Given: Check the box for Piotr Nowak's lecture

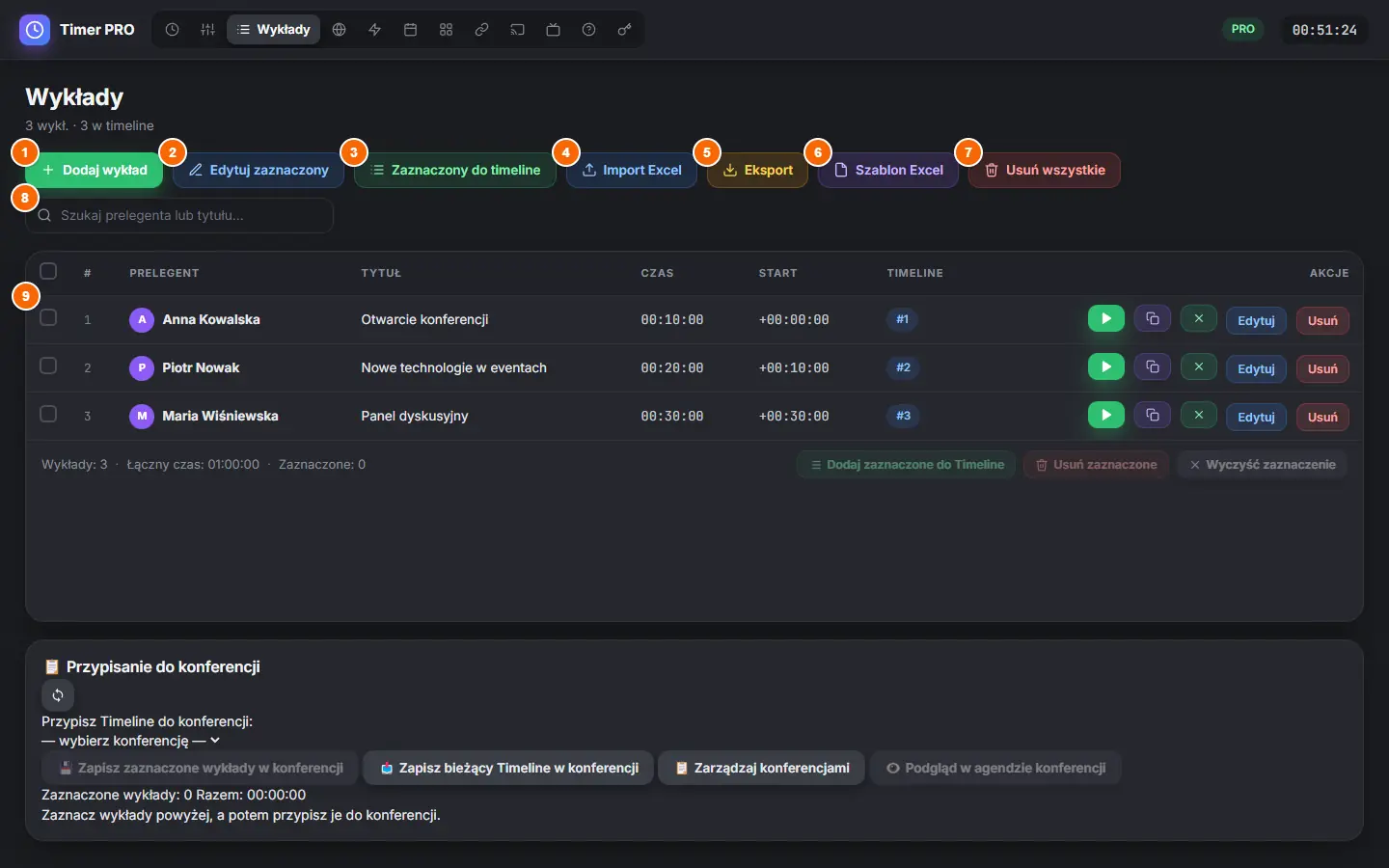Looking at the screenshot, I should click(48, 366).
